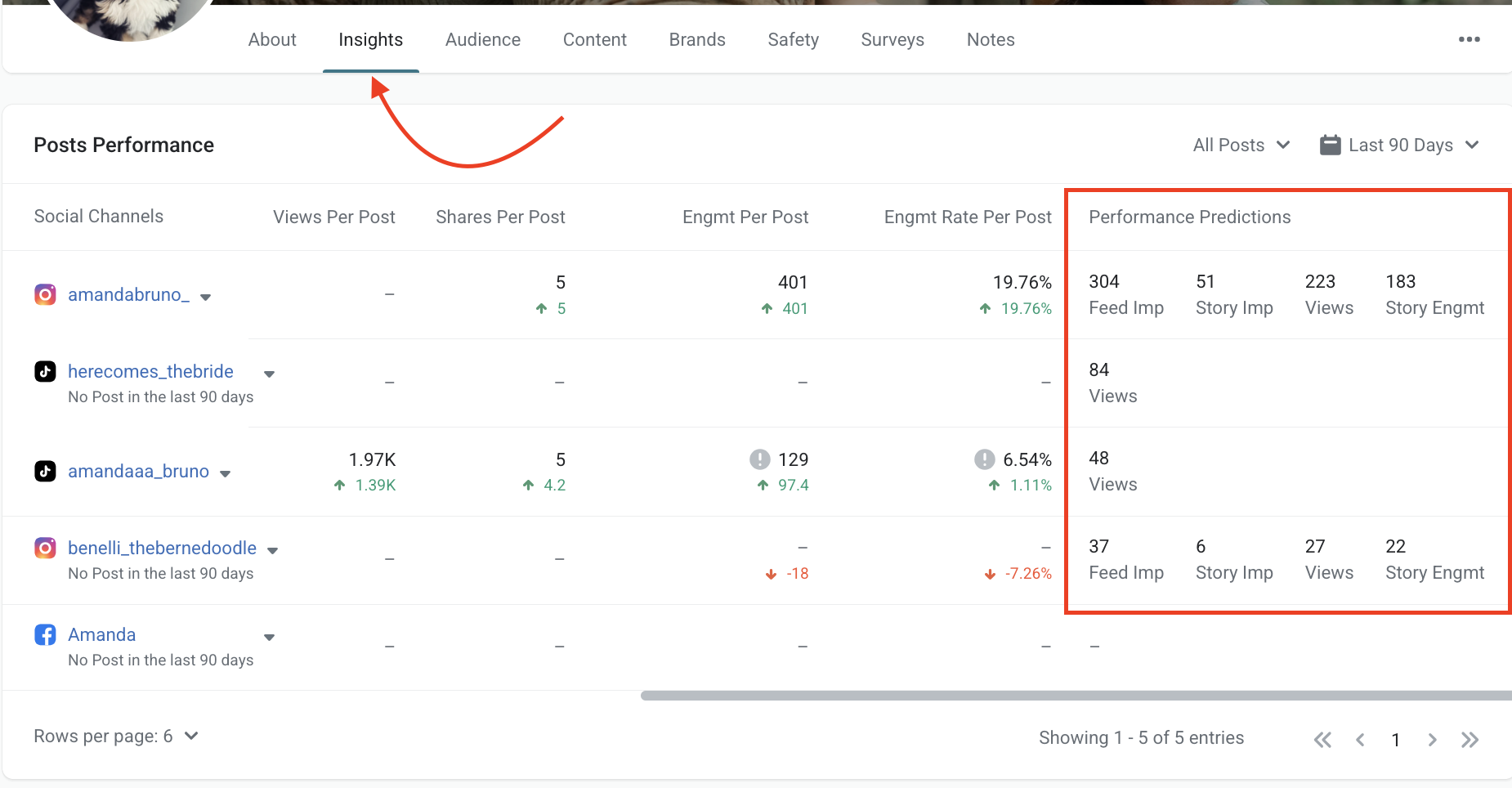Go to the first page double arrow
The width and height of the screenshot is (1512, 788).
click(1322, 740)
